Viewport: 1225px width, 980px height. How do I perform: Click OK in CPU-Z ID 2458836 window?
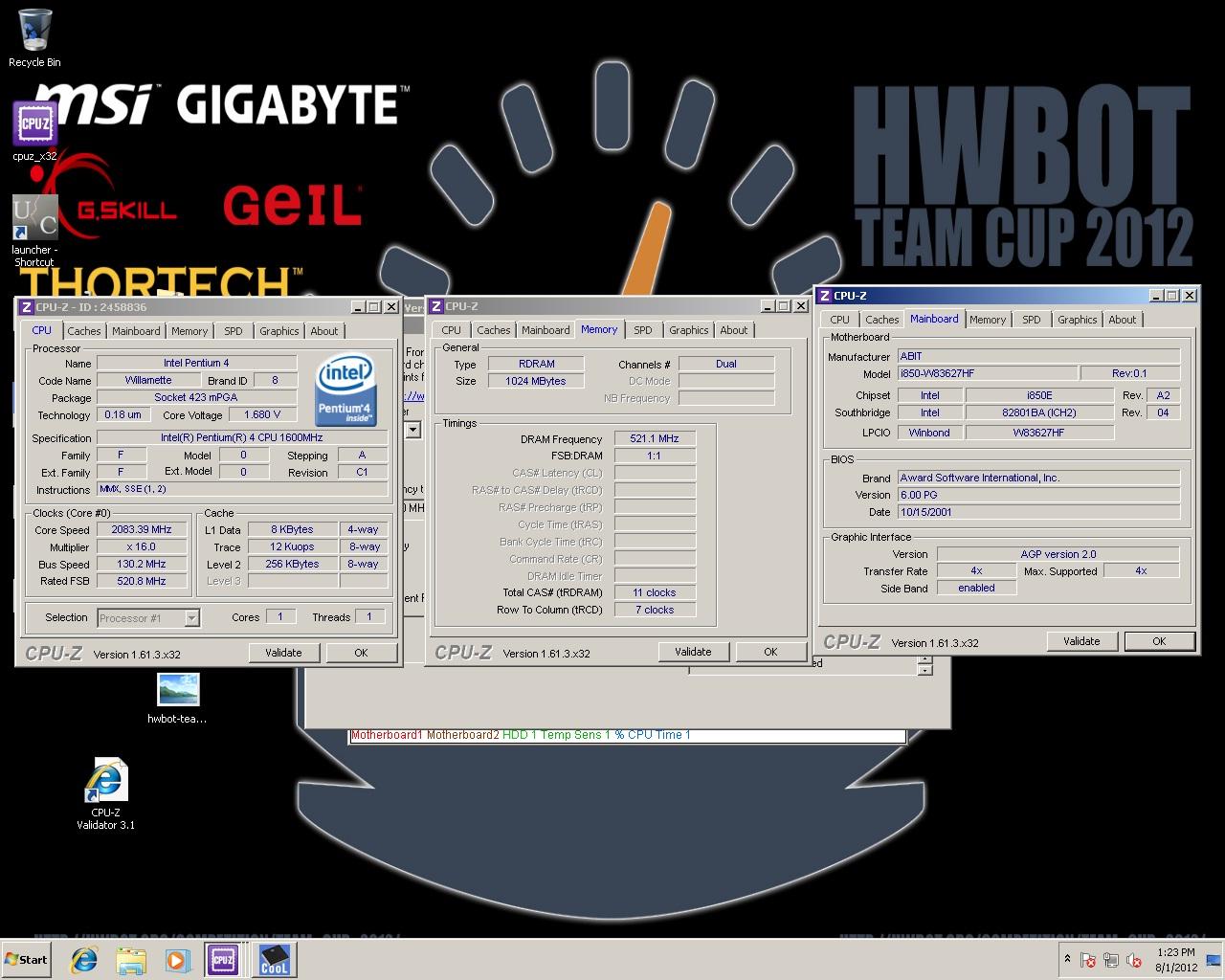[361, 653]
